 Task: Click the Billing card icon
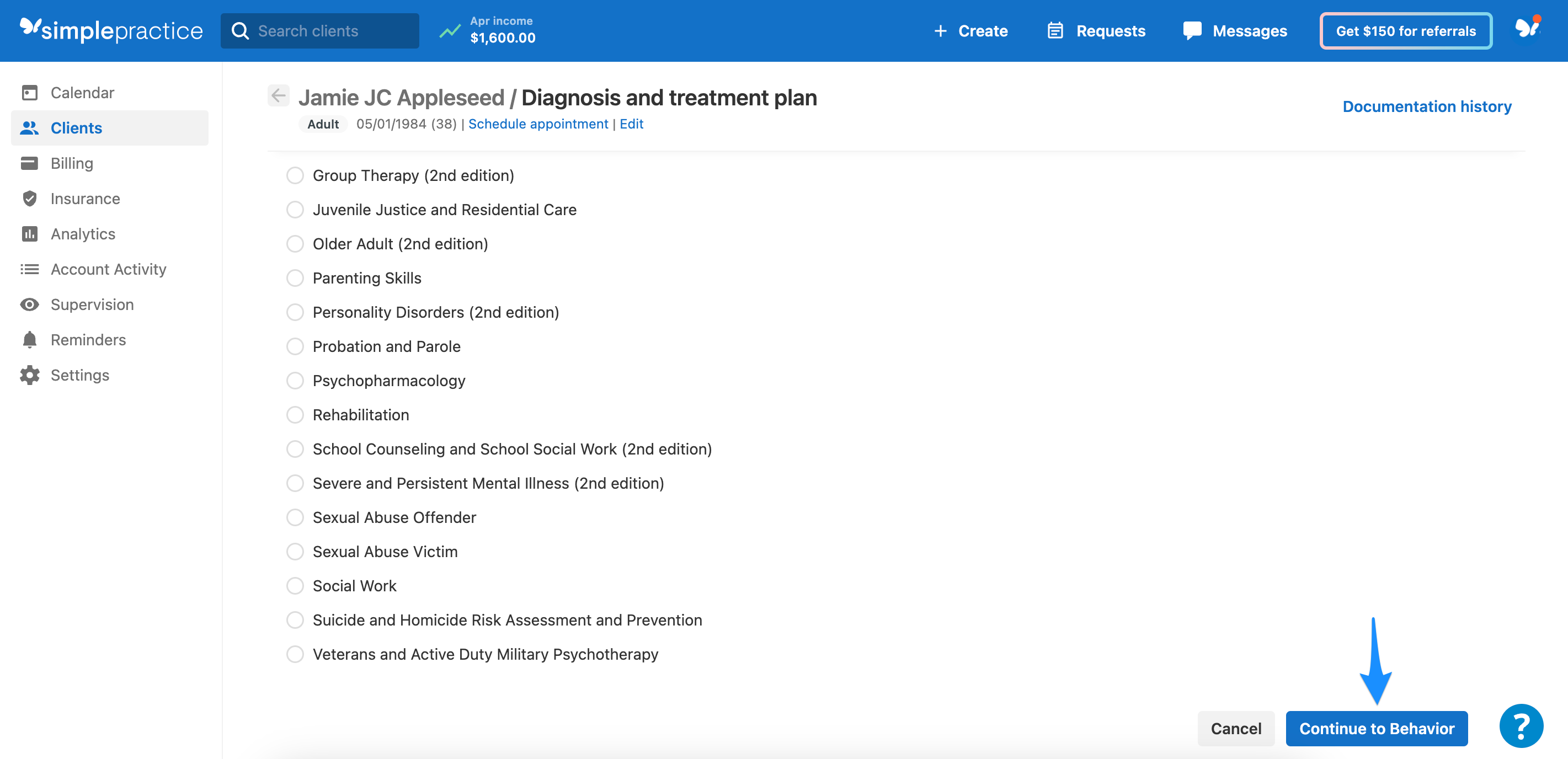pyautogui.click(x=29, y=163)
